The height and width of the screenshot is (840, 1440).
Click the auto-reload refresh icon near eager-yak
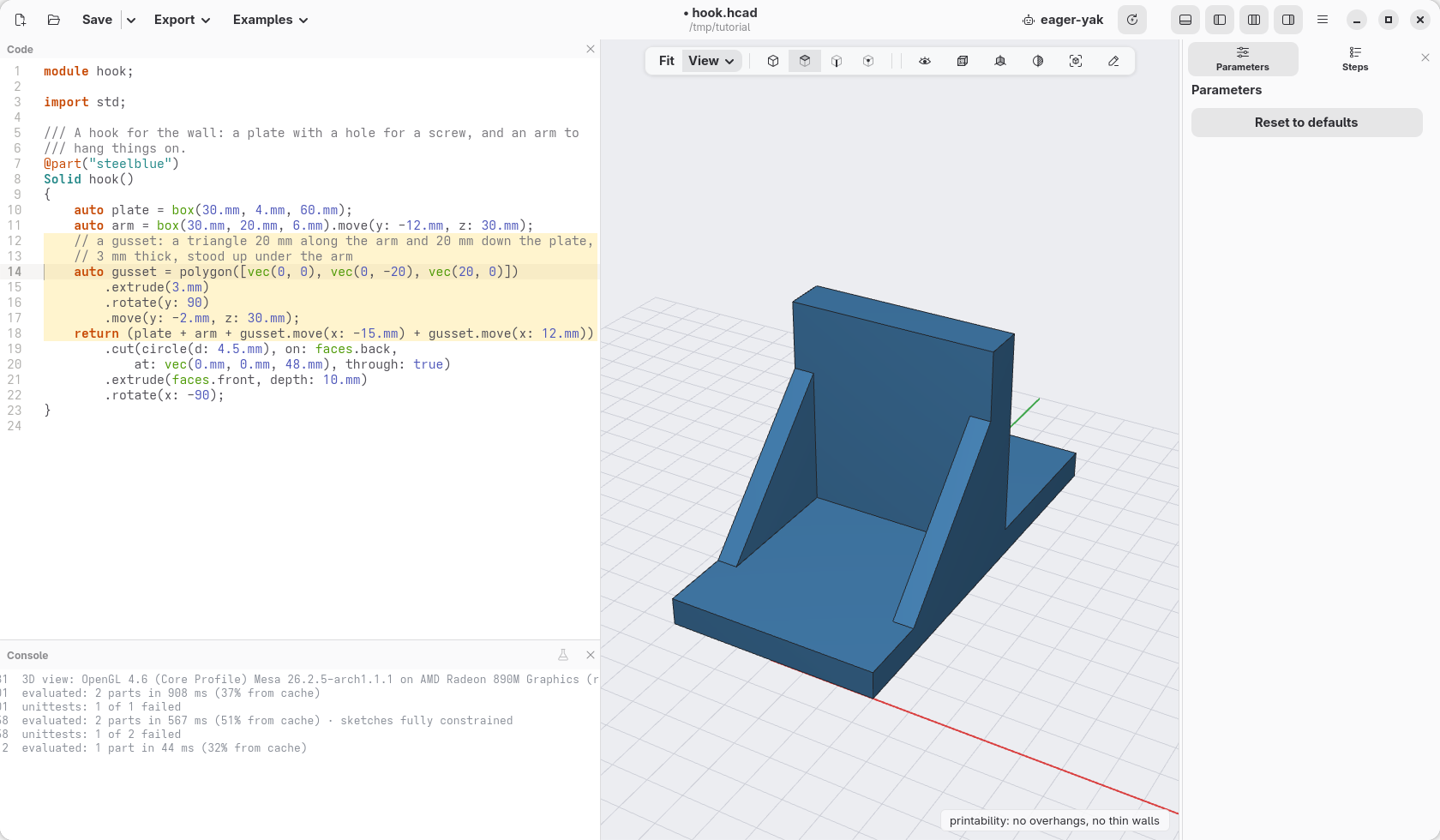(1132, 20)
